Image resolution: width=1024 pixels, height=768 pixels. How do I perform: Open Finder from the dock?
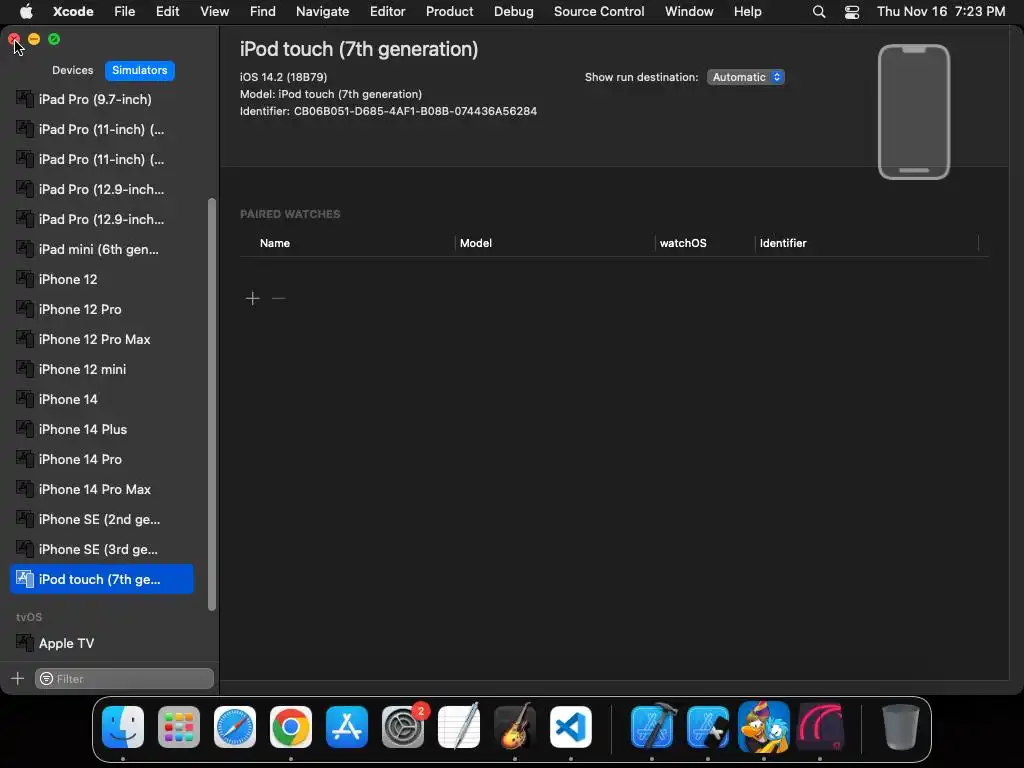pyautogui.click(x=123, y=727)
